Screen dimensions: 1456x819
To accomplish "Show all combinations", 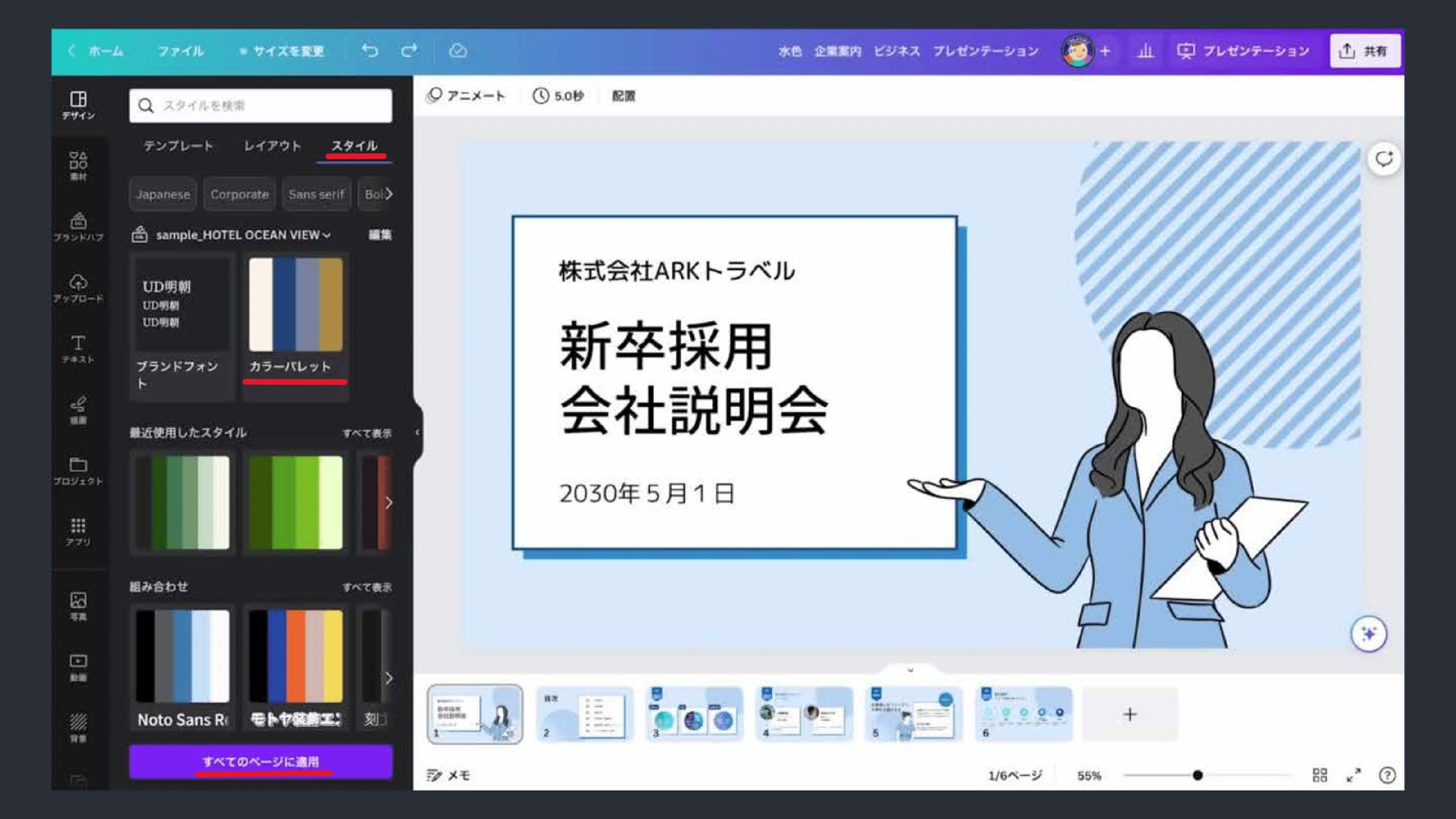I will pos(367,587).
